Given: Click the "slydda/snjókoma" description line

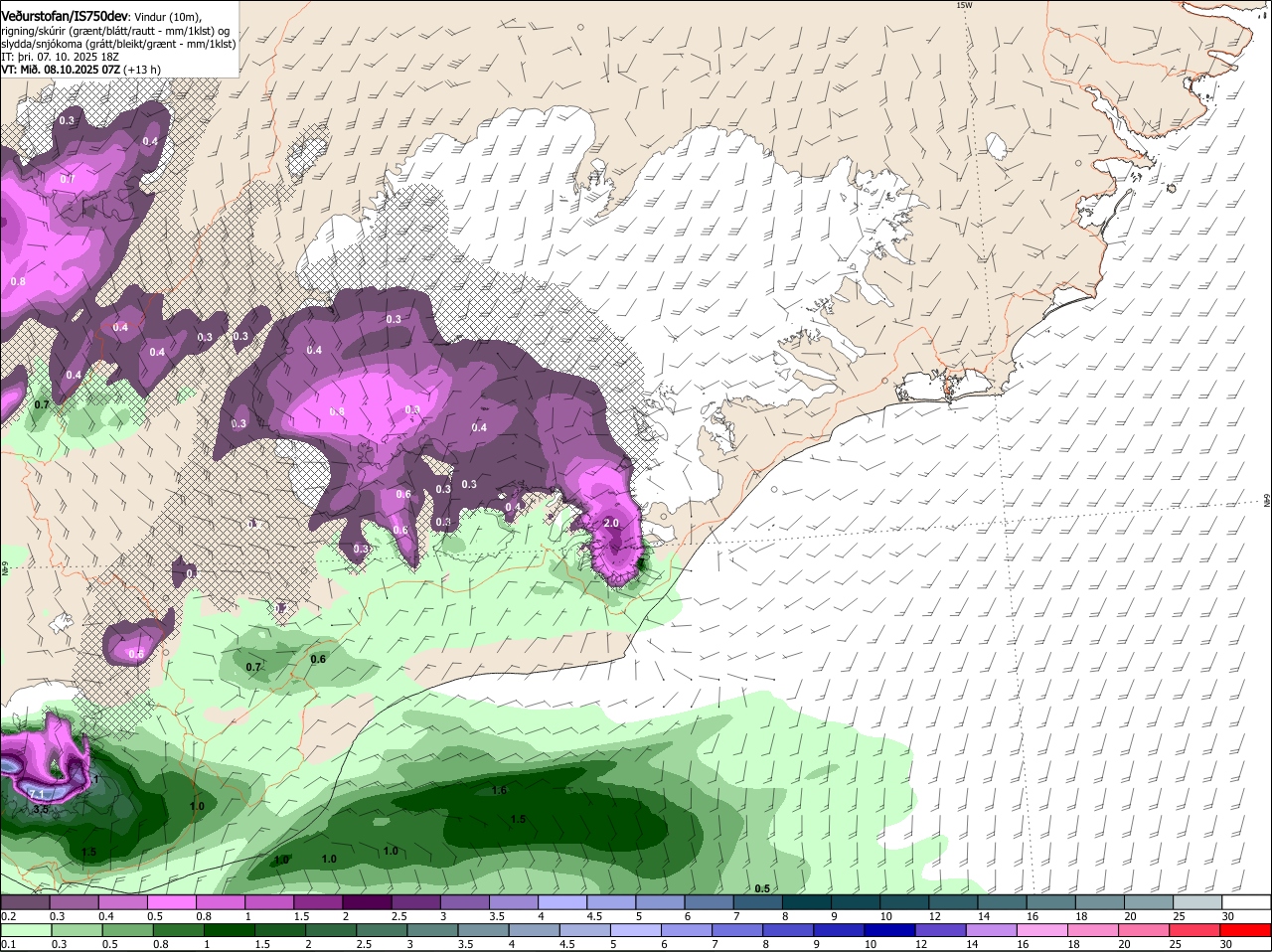Looking at the screenshot, I should [x=118, y=44].
